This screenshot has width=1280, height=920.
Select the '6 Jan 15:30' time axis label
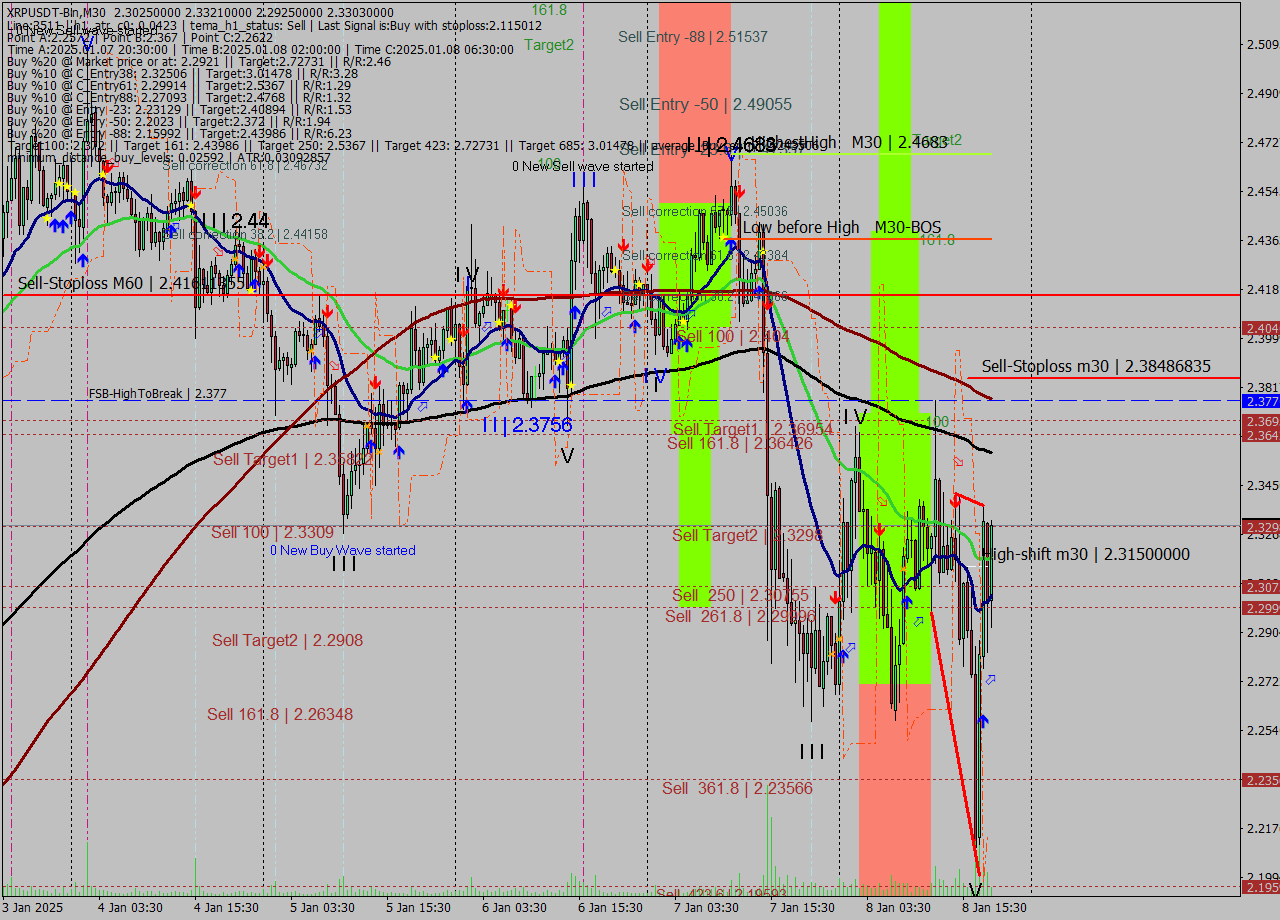610,908
